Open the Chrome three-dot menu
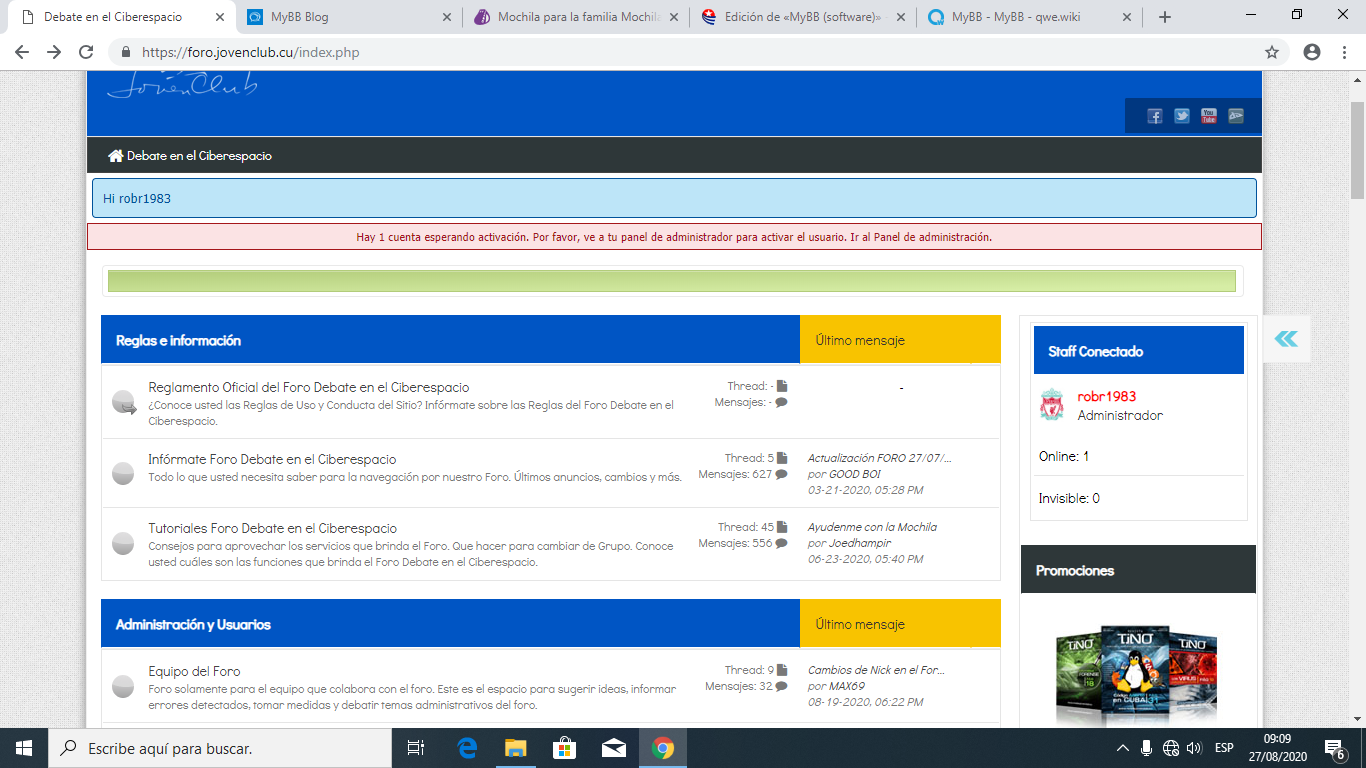This screenshot has height=768, width=1366. [1345, 52]
